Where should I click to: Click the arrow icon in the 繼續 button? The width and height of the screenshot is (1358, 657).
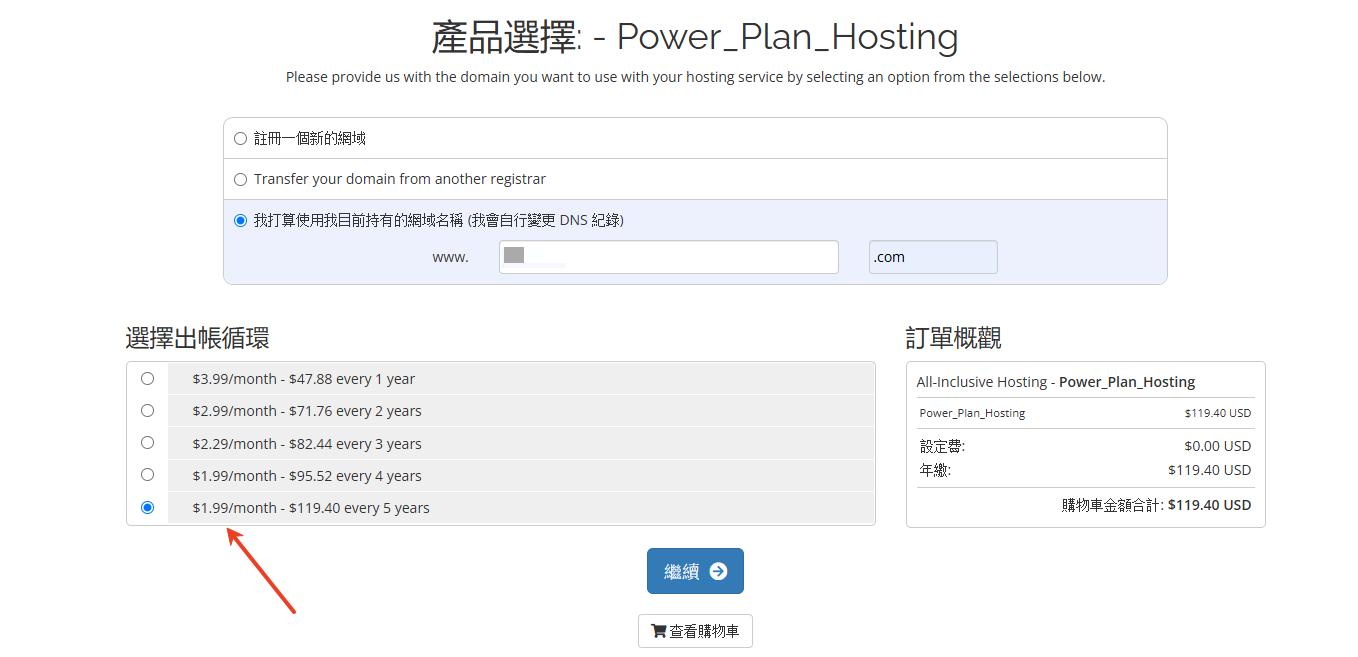pyautogui.click(x=718, y=571)
